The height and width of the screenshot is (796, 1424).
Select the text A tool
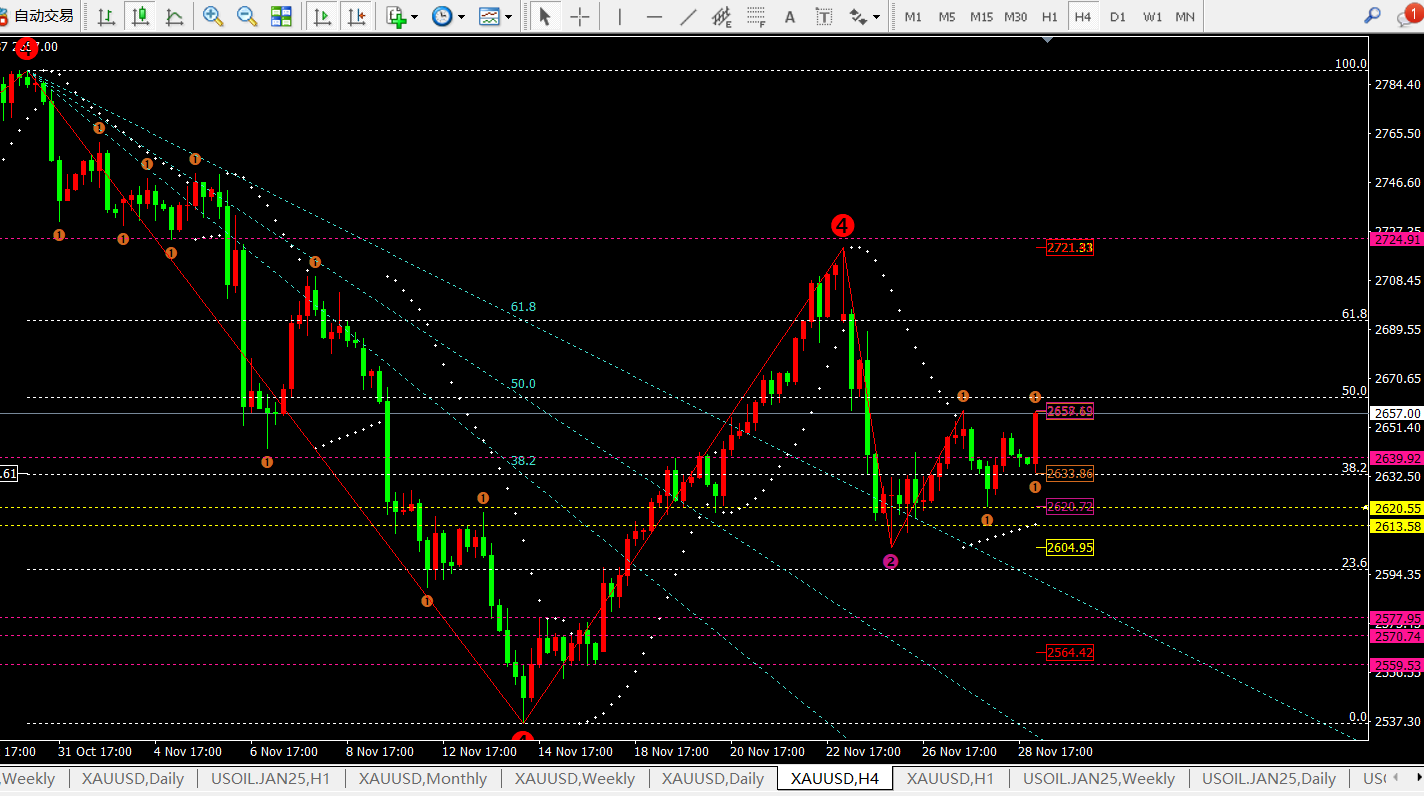coord(790,16)
